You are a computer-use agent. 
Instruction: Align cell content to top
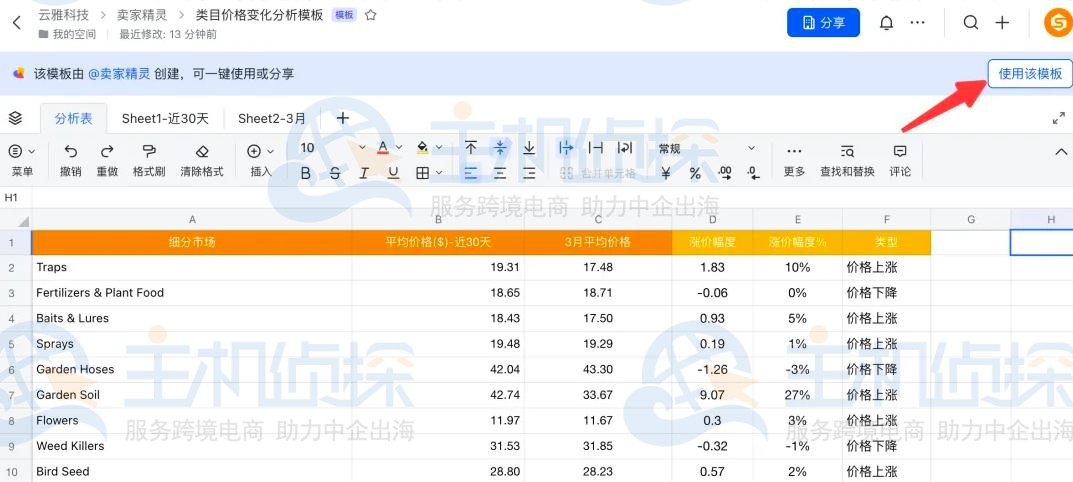coord(471,148)
